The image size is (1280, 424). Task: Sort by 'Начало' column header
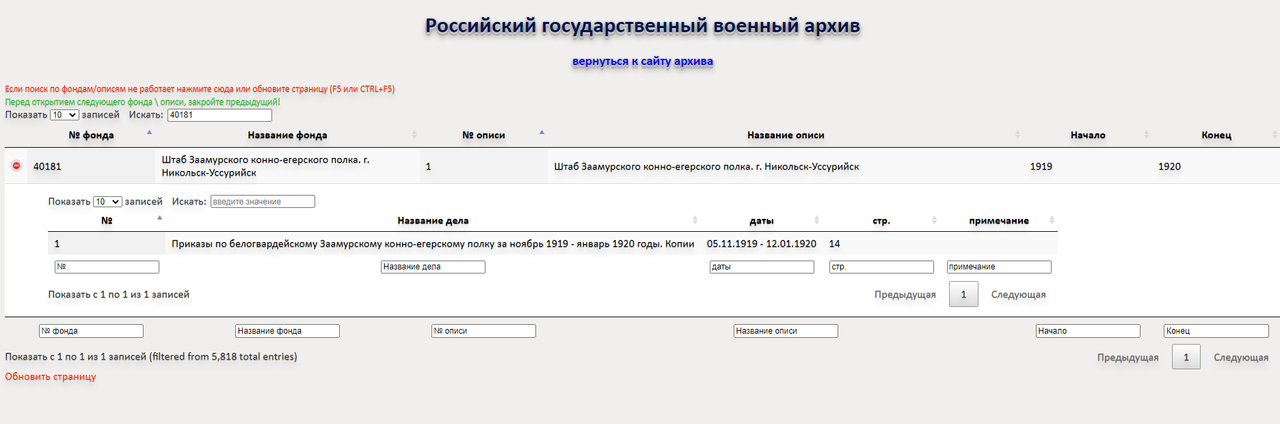pos(1088,135)
